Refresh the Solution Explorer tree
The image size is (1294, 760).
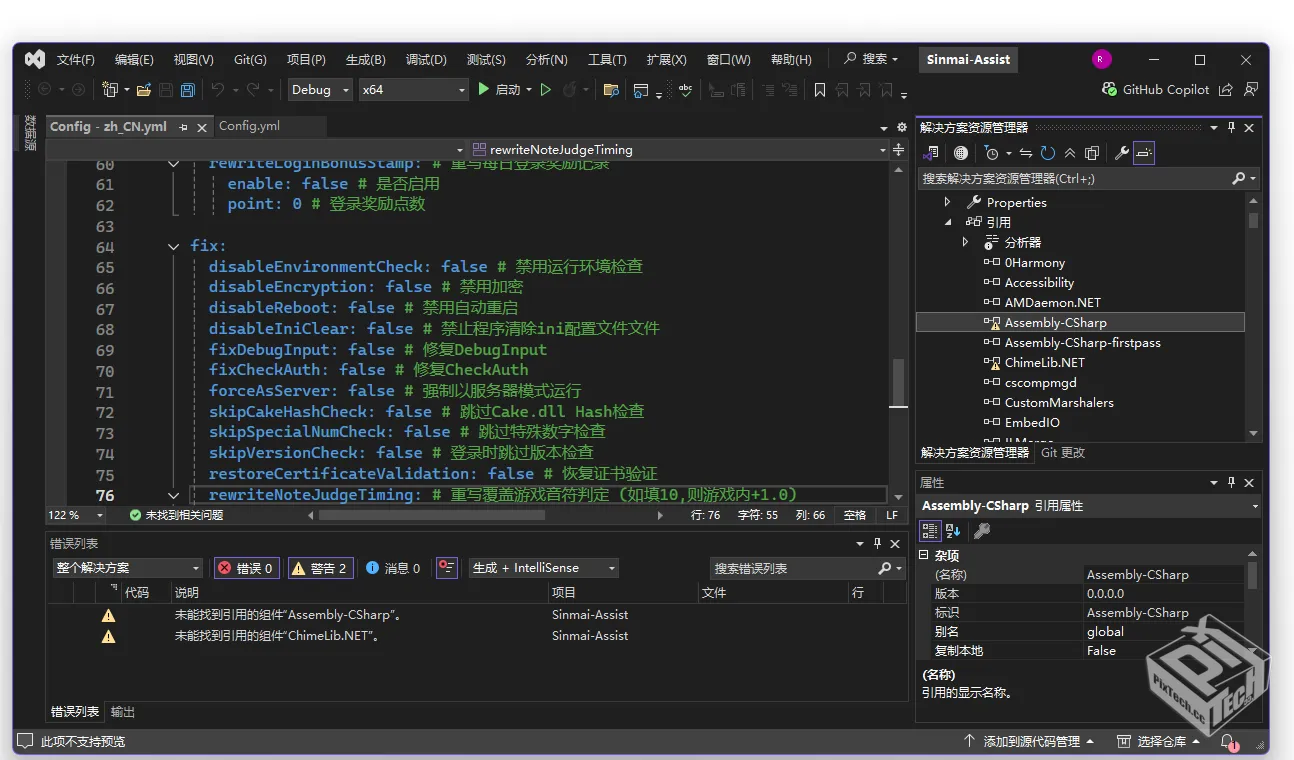click(x=1047, y=153)
